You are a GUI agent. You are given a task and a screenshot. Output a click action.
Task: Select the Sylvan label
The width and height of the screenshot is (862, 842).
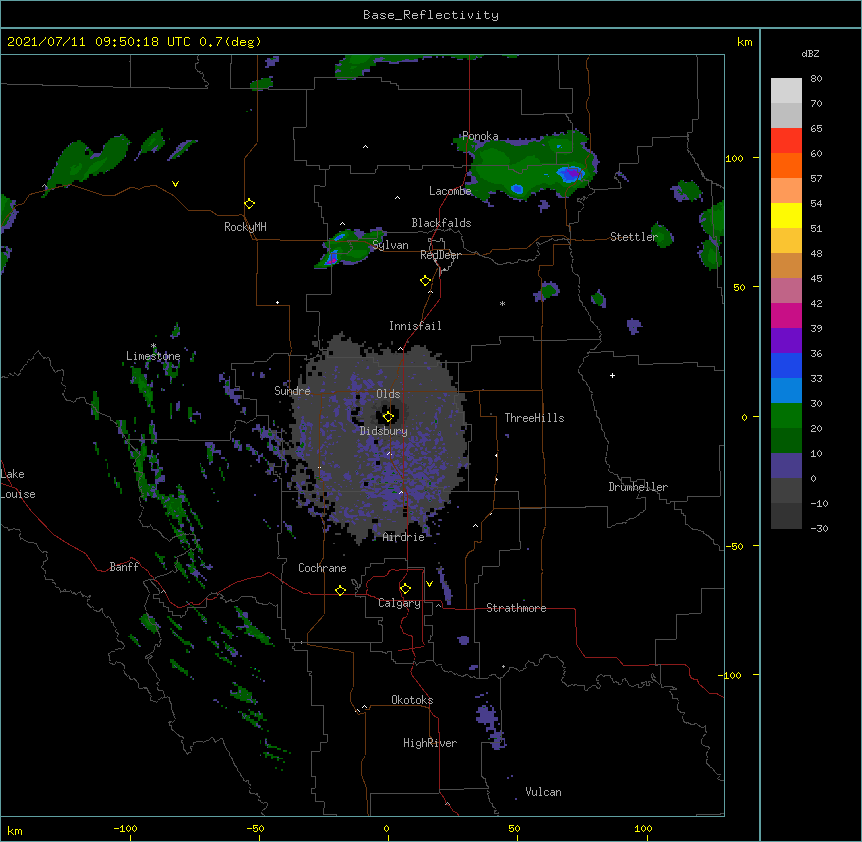[390, 245]
